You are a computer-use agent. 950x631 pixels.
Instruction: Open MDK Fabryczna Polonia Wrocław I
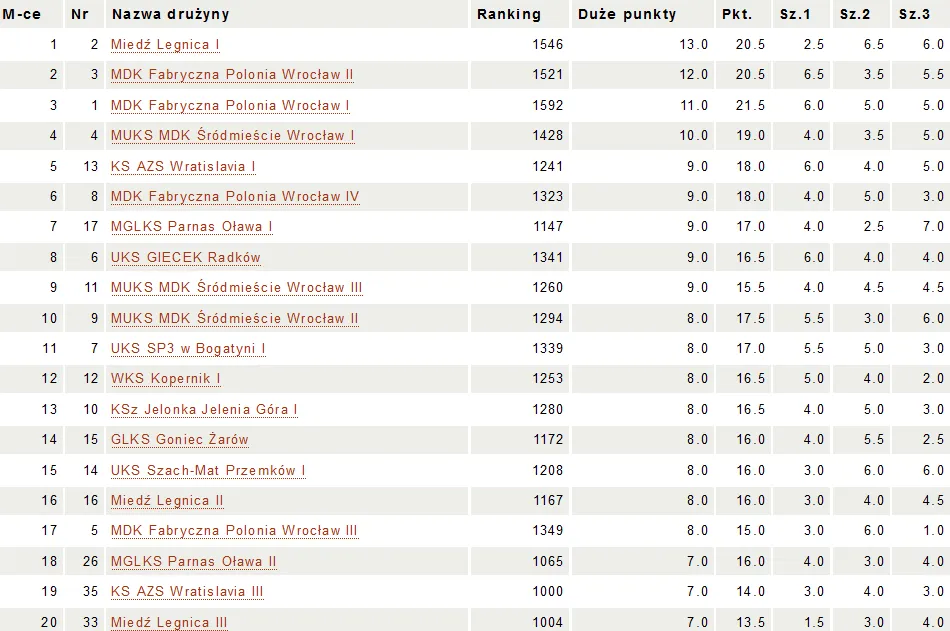pos(230,106)
